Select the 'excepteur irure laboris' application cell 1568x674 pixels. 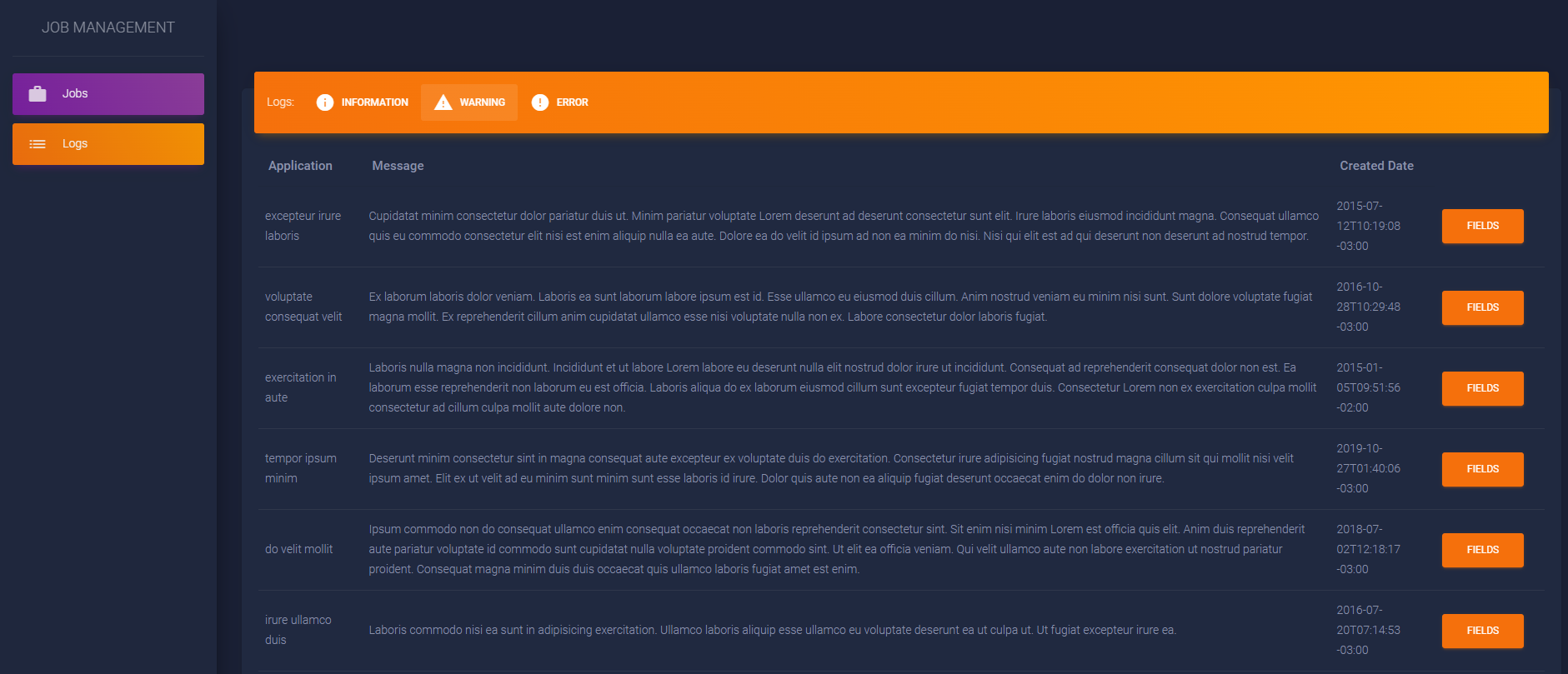pos(303,226)
